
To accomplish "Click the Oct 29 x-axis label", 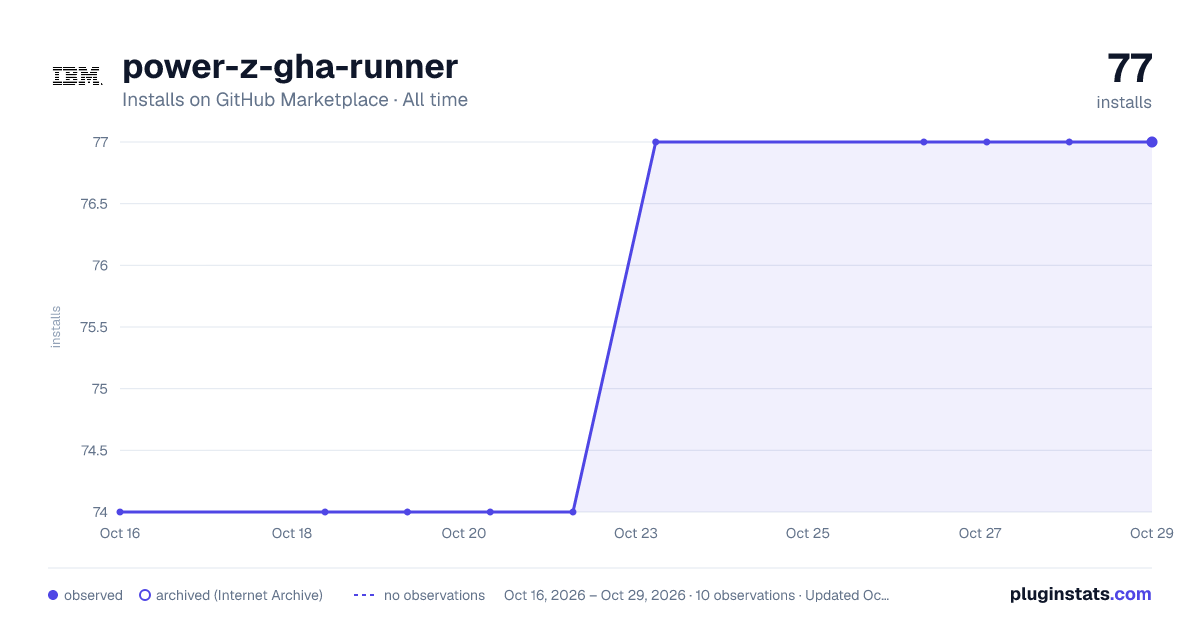I will click(1151, 533).
